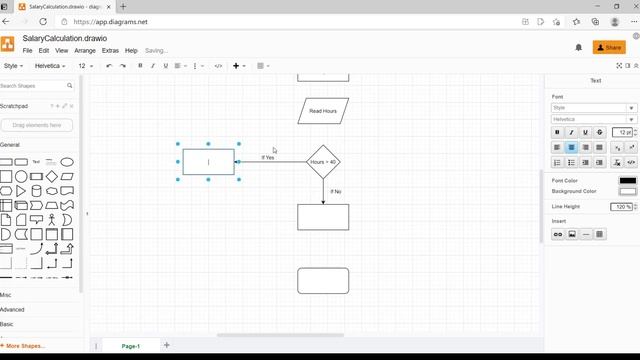Viewport: 640px width, 360px height.
Task: Click the insert horizontal rule icon
Action: tap(586, 234)
